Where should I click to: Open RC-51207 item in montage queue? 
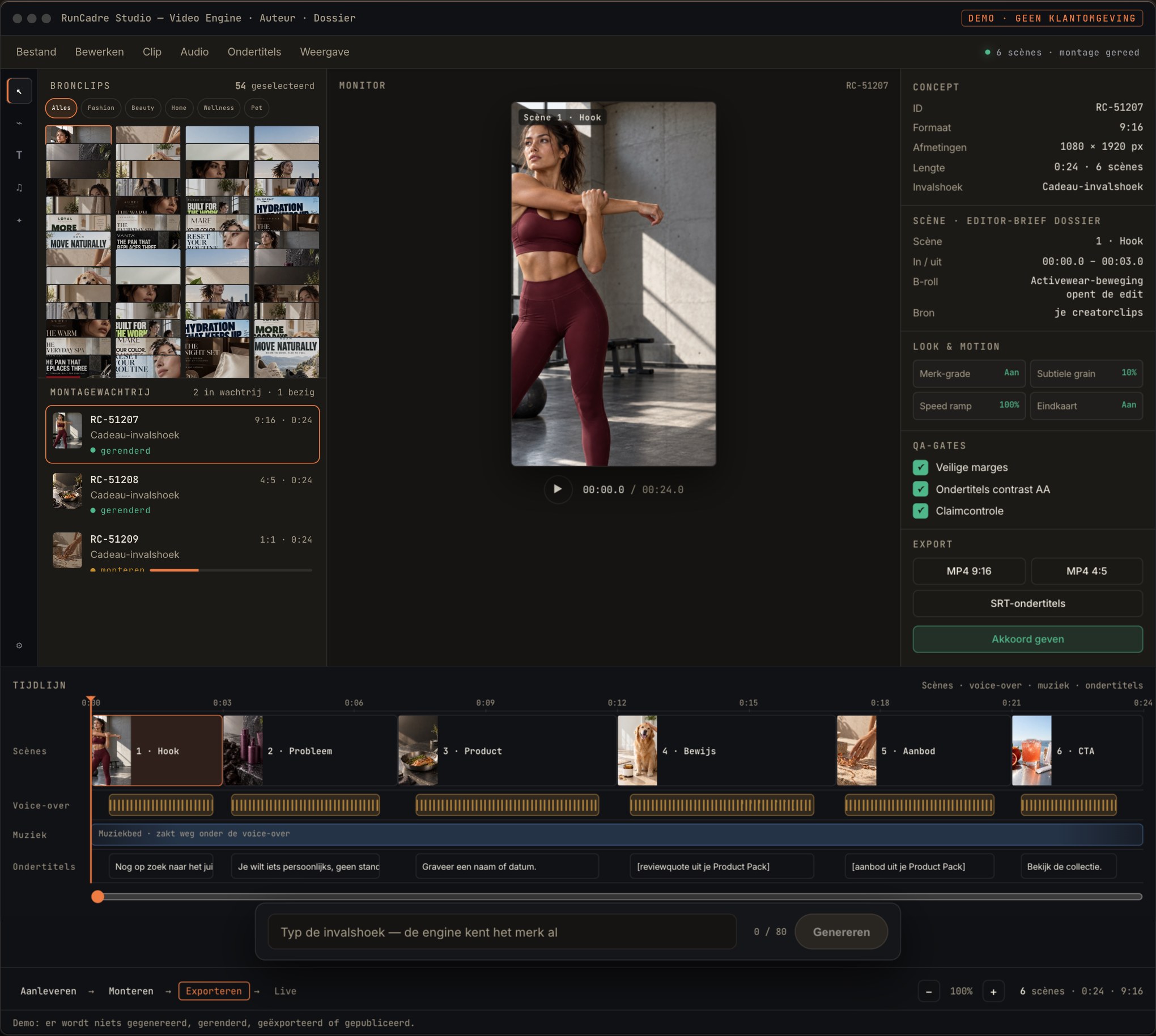tap(182, 434)
